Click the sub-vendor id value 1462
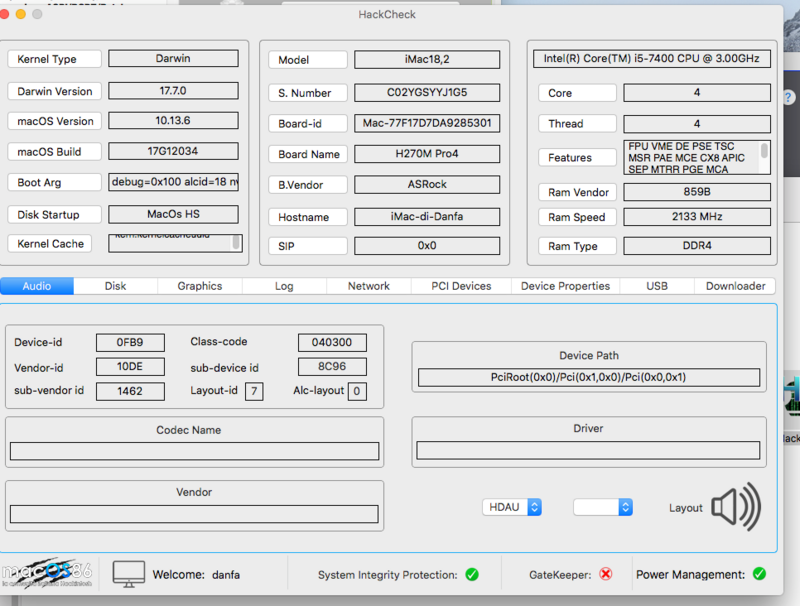This screenshot has height=606, width=800. click(x=130, y=391)
